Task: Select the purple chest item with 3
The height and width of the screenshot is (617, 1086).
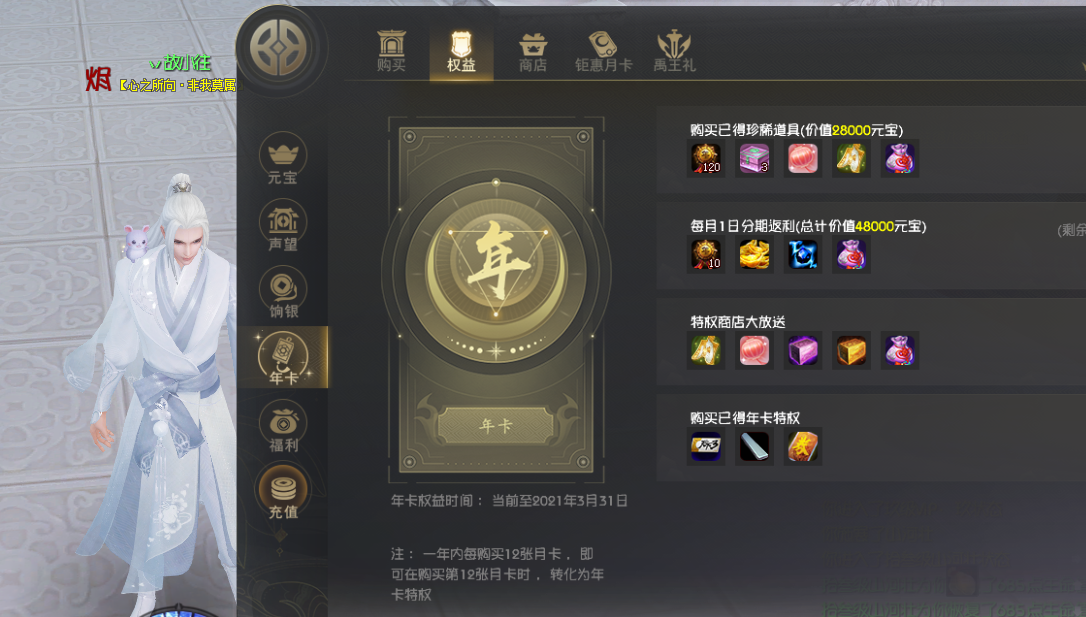Action: tap(754, 159)
